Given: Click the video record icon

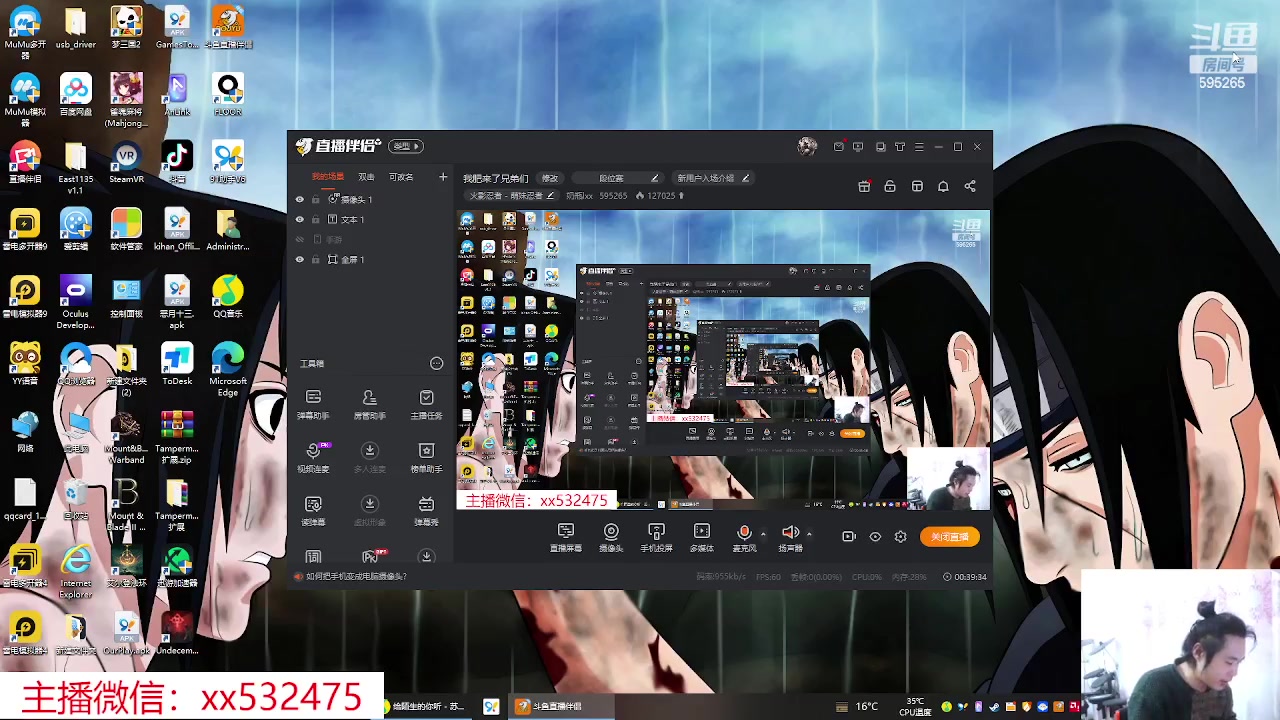Looking at the screenshot, I should [x=849, y=537].
